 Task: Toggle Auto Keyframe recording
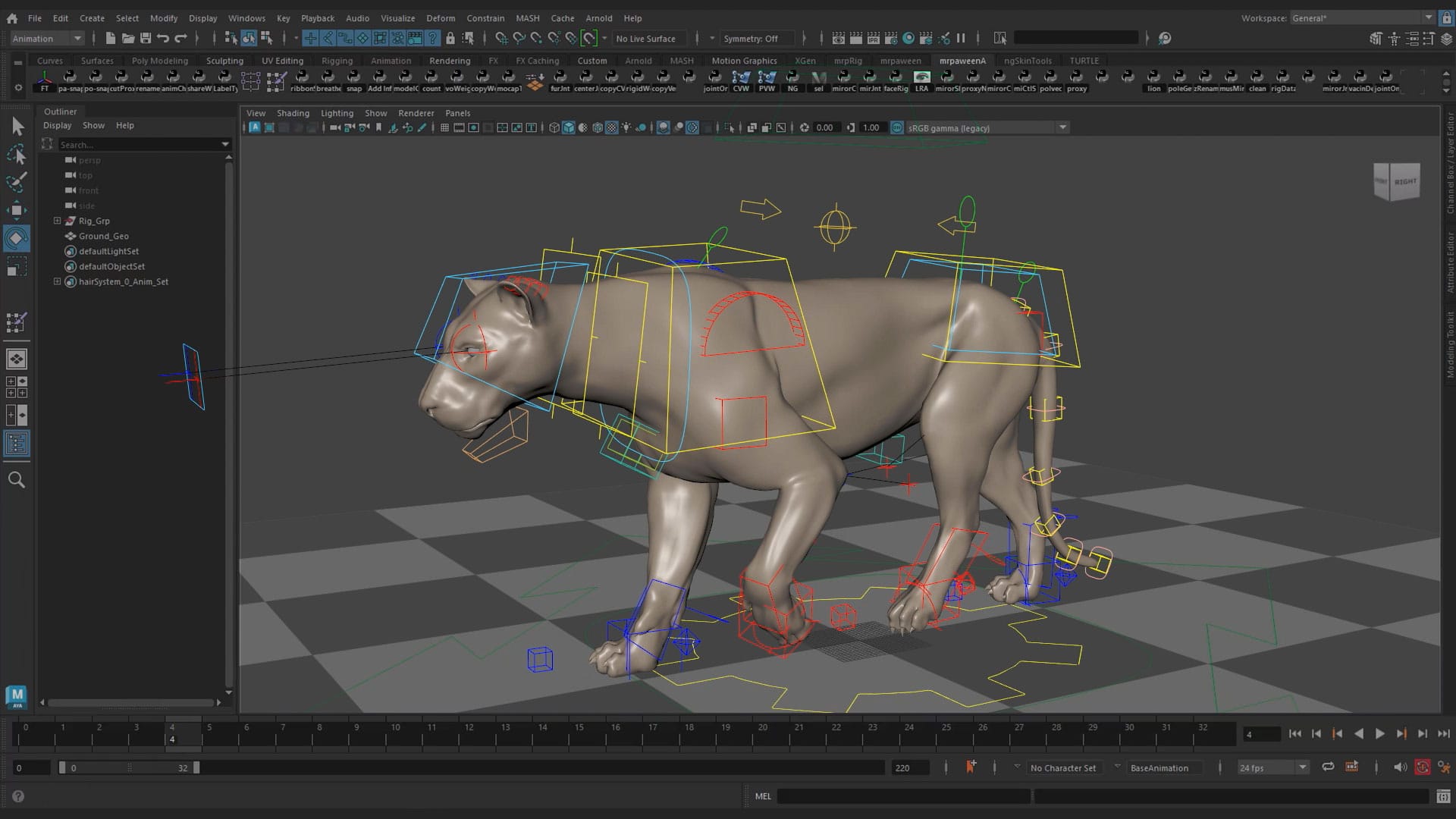click(x=1423, y=767)
